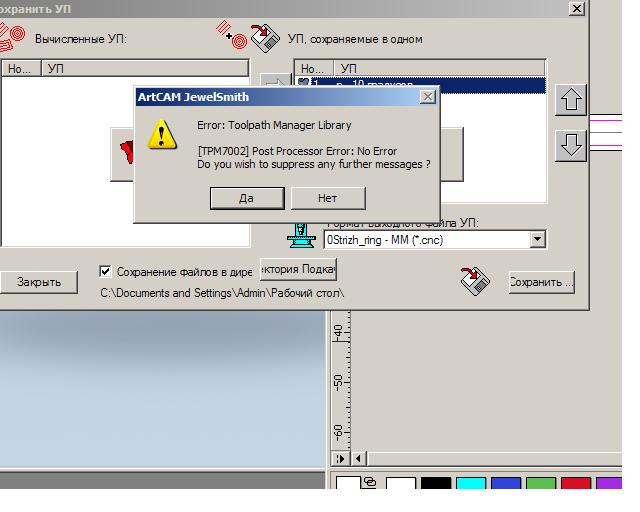Open the output file format dropdown arrow
Image resolution: width=640 pixels, height=512 pixels.
[x=538, y=239]
